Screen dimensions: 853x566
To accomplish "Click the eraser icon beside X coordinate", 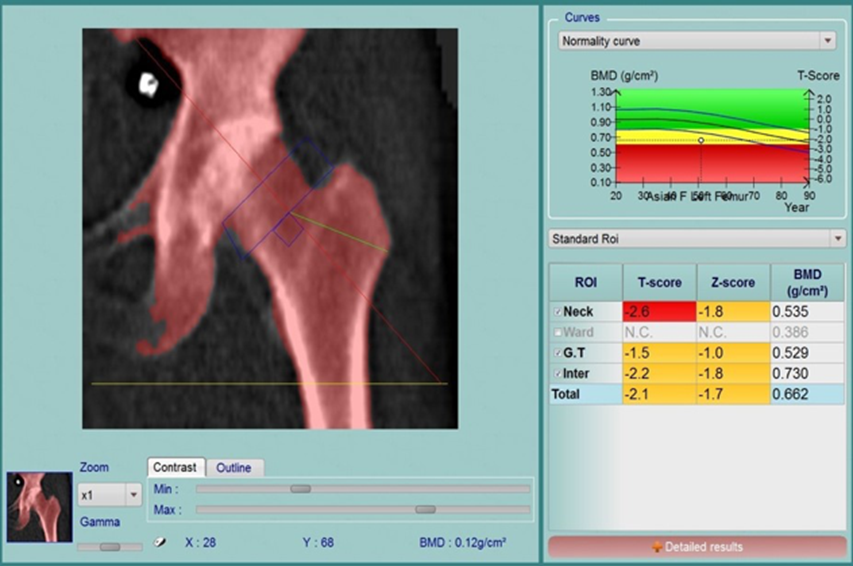I will (159, 543).
